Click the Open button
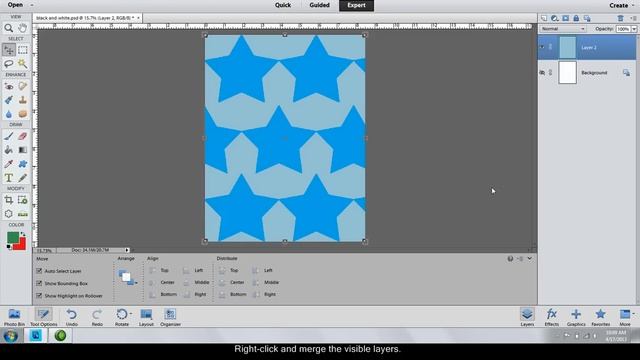This screenshot has width=640, height=360. coord(15,5)
